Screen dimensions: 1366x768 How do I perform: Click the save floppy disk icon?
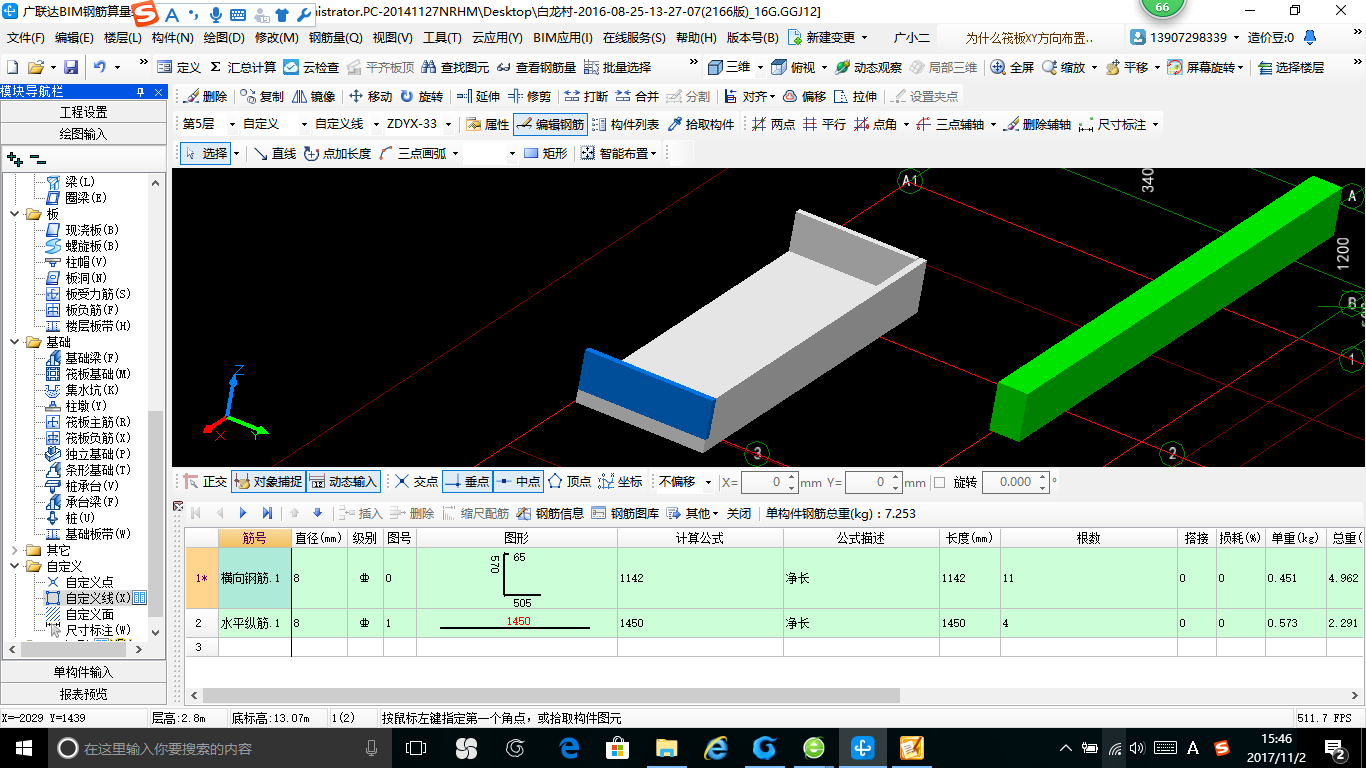tap(71, 67)
